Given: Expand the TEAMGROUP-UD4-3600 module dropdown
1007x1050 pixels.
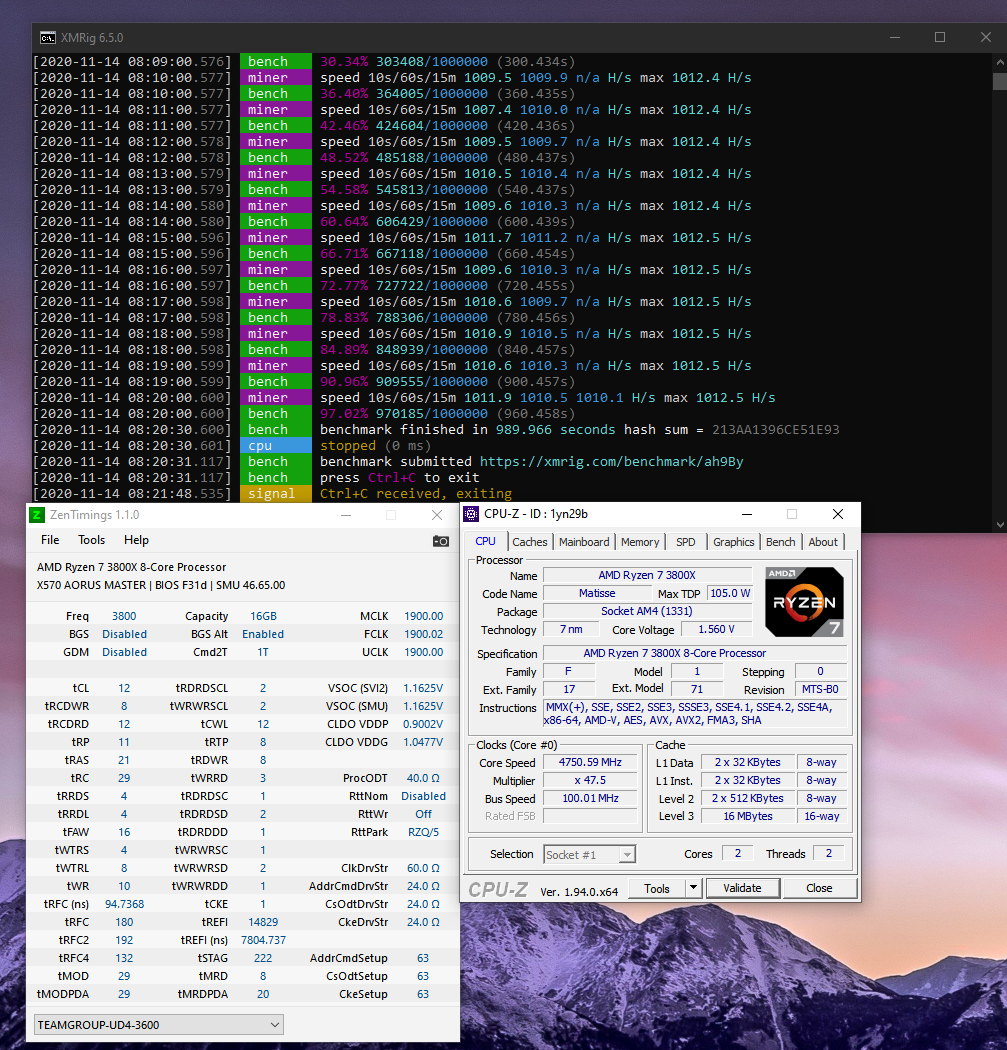Looking at the screenshot, I should (x=159, y=1025).
